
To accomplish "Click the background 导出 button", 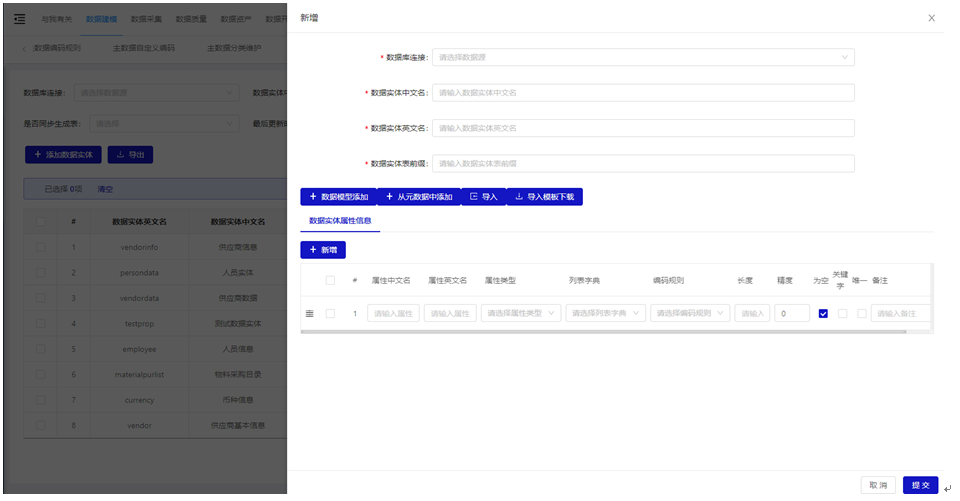I will click(130, 155).
